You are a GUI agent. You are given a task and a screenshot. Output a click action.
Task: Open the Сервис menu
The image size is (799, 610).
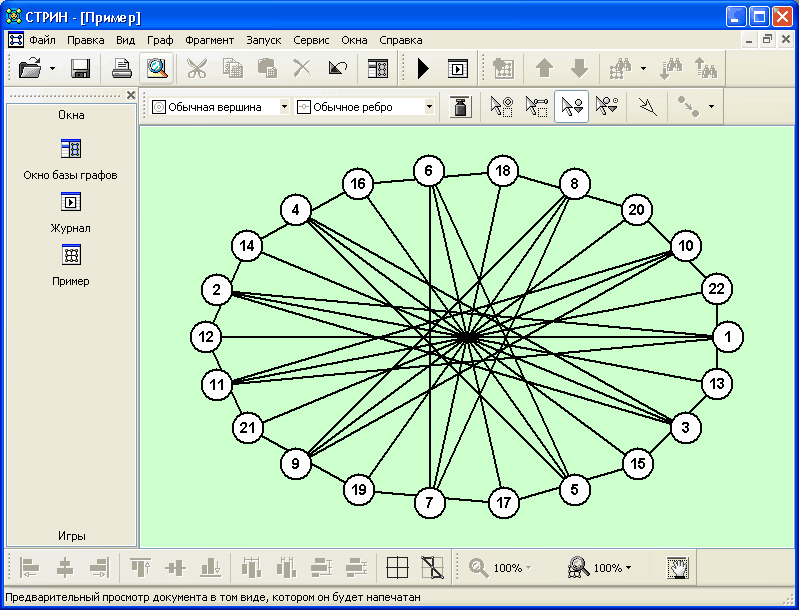tap(311, 40)
